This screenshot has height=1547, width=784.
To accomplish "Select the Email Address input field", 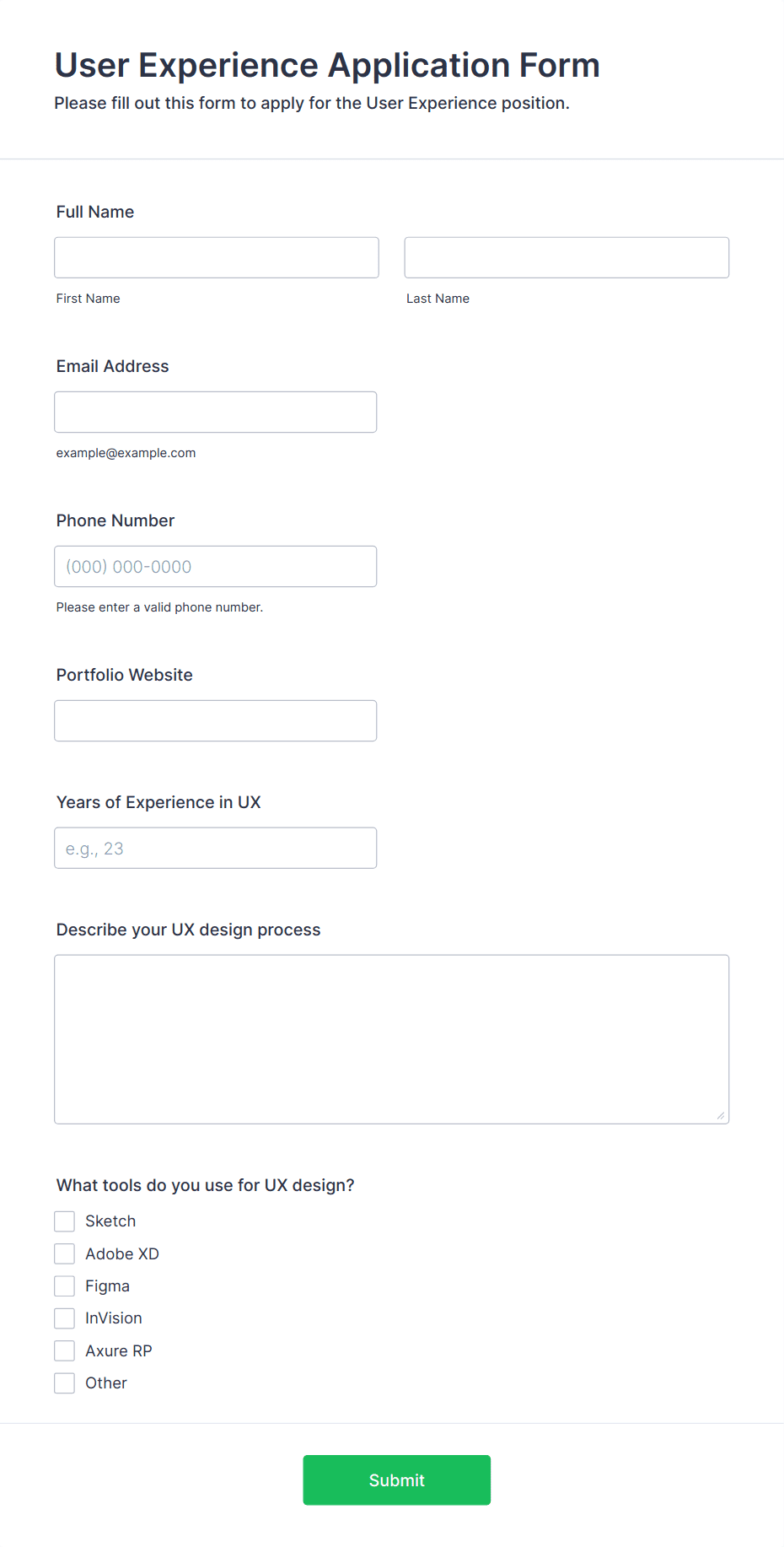I will point(216,412).
